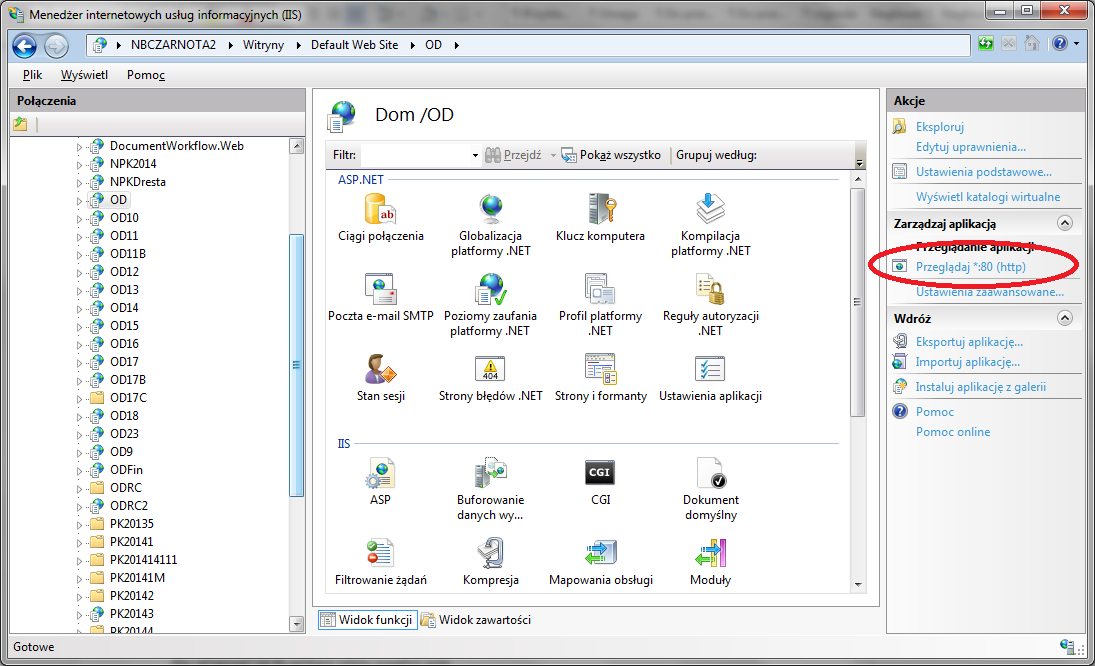Click the connections tree vertical scrollbar thumb
Image resolution: width=1095 pixels, height=666 pixels.
coord(296,365)
